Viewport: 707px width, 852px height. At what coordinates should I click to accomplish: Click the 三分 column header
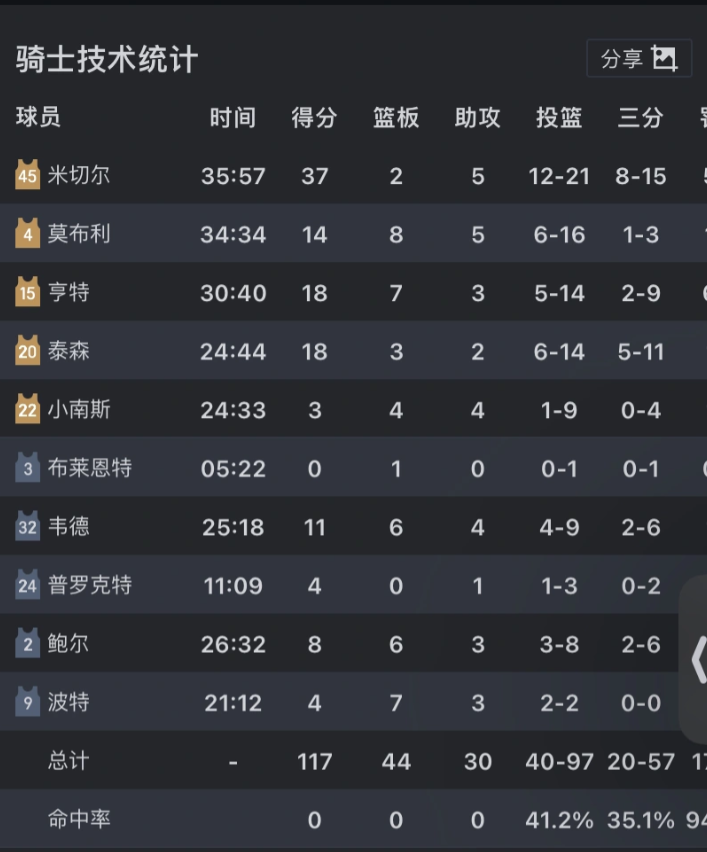click(x=640, y=118)
